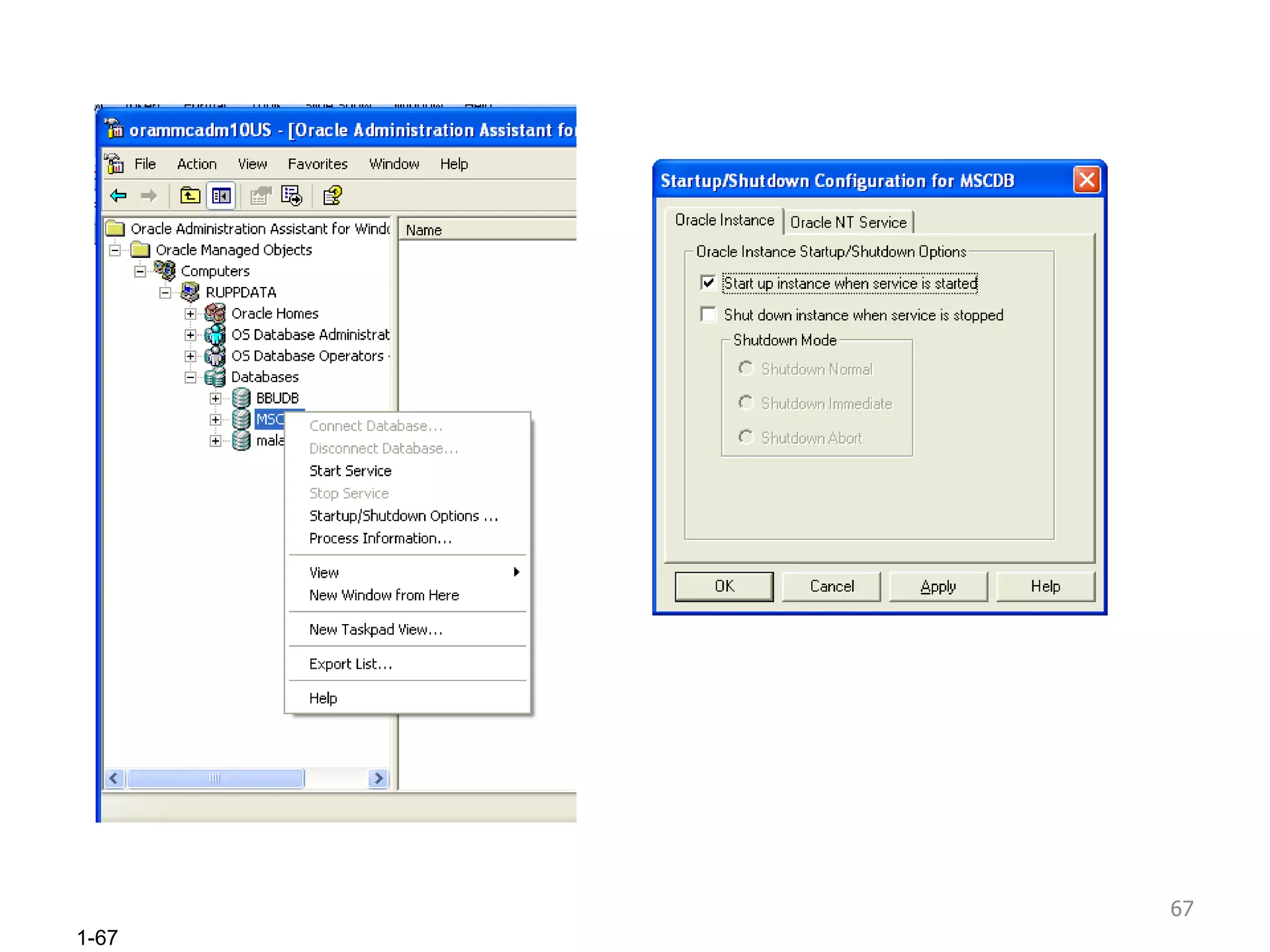The image size is (1270, 952).
Task: Open the Action menu
Action: (197, 164)
